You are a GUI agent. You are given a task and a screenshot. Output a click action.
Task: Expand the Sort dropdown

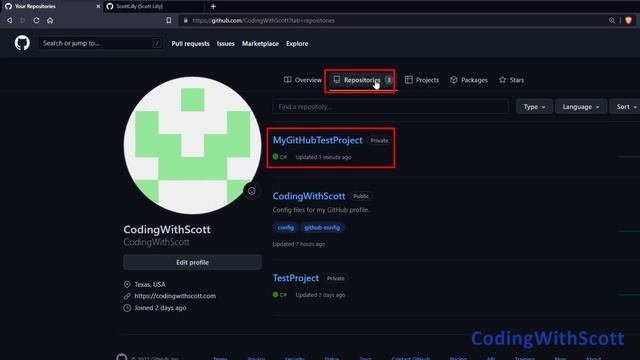click(626, 107)
